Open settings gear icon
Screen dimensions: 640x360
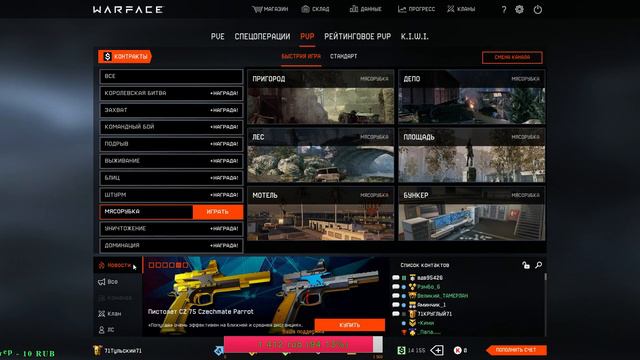pos(519,9)
